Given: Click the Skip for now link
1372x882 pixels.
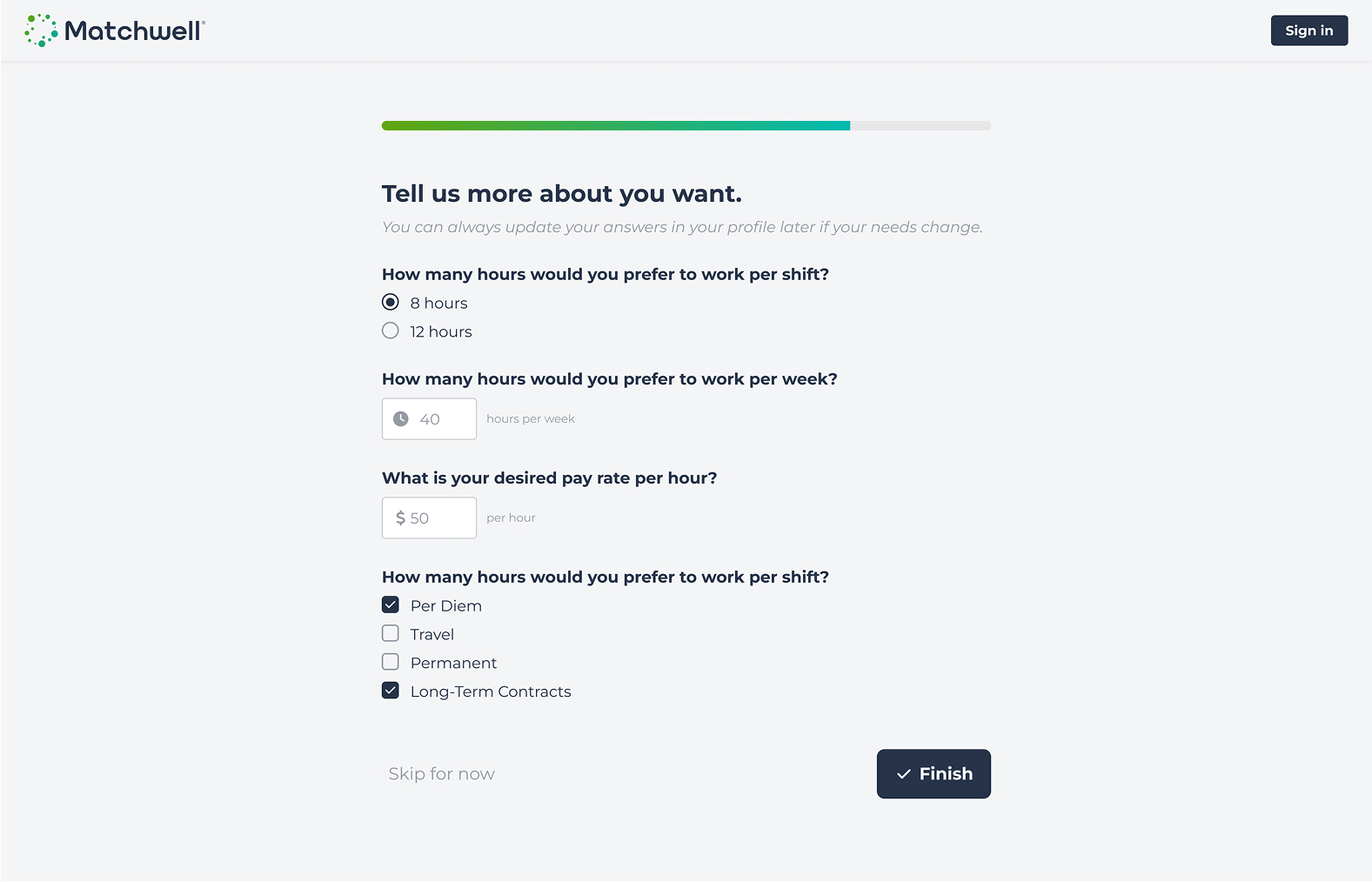Looking at the screenshot, I should click(441, 773).
